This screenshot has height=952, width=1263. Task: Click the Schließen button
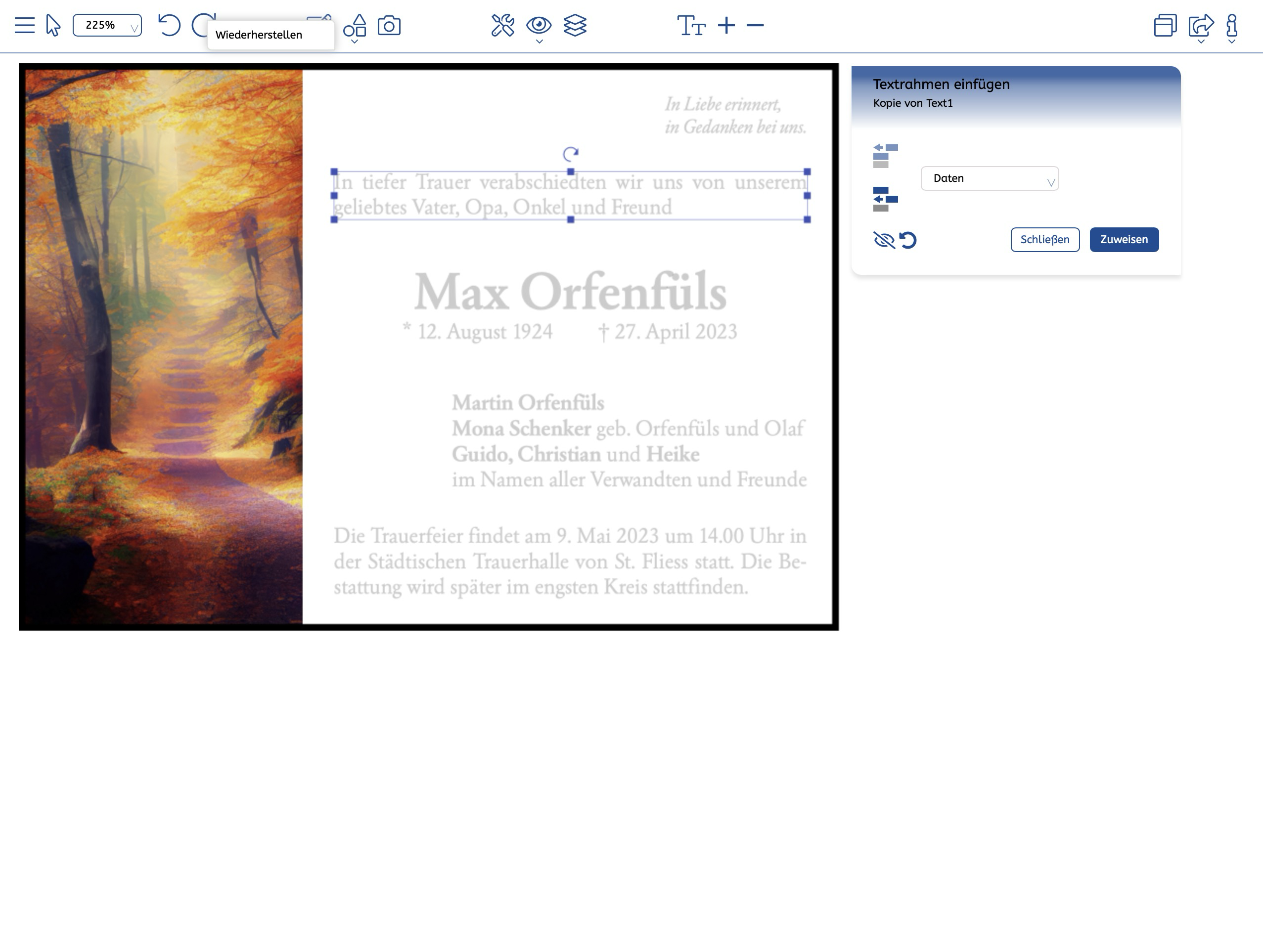coord(1044,240)
